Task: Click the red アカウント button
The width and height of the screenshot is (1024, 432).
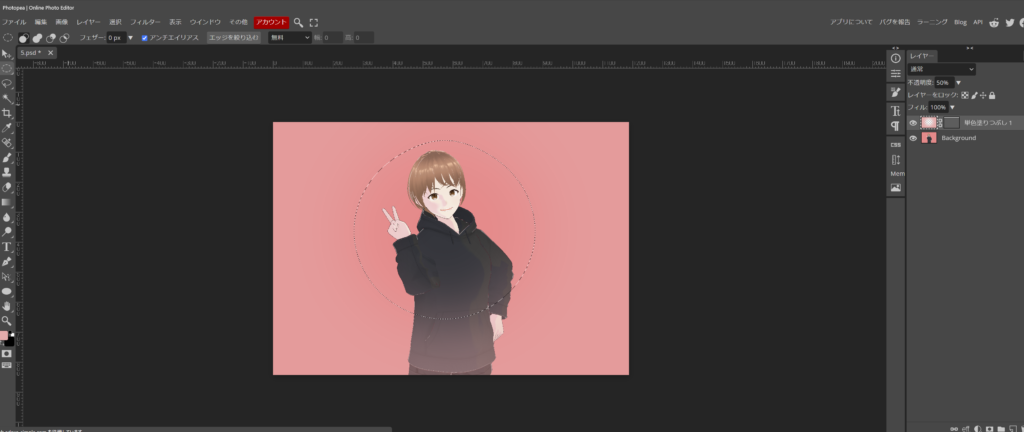Action: 271,21
